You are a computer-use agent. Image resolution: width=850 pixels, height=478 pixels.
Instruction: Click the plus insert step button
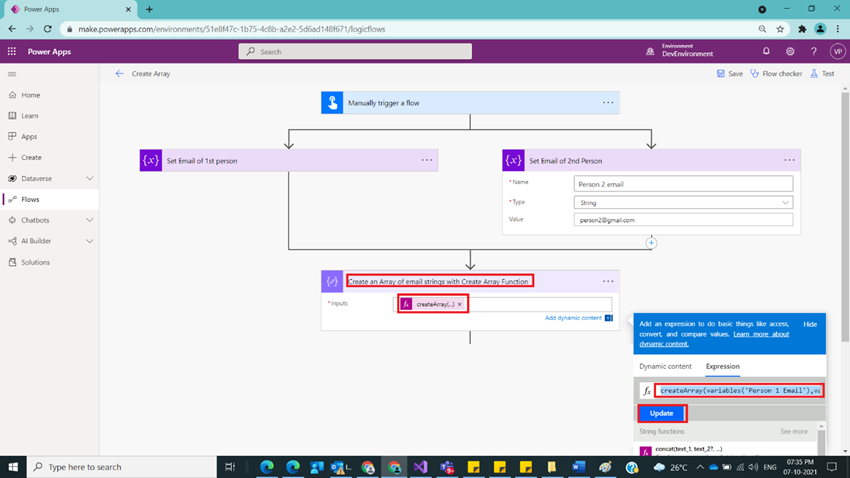coord(651,243)
